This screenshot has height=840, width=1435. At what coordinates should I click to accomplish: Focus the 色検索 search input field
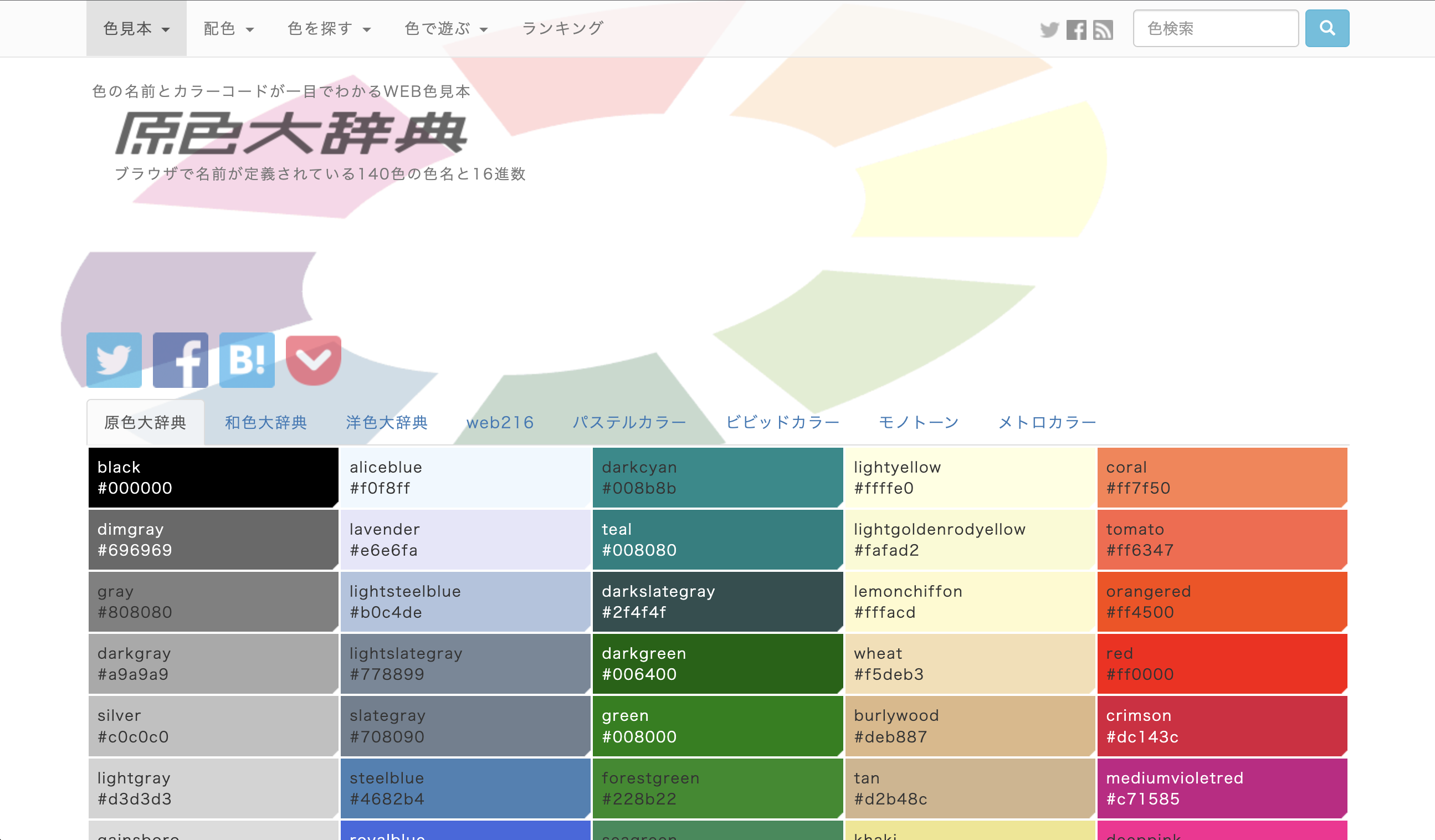point(1215,28)
